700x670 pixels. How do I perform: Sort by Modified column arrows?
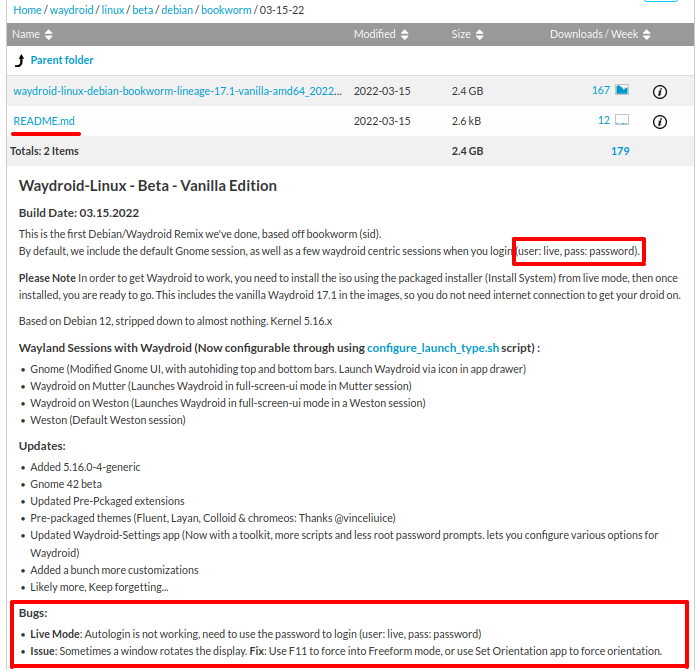(404, 34)
